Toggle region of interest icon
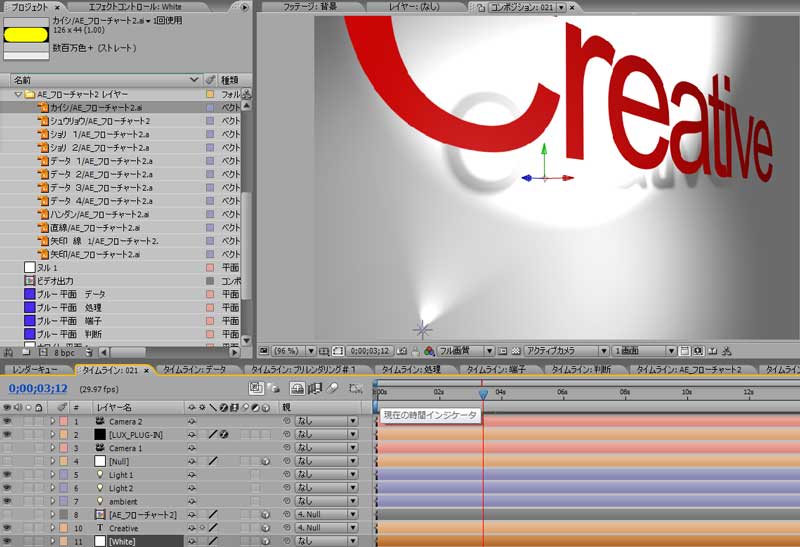The image size is (800, 547). (503, 351)
